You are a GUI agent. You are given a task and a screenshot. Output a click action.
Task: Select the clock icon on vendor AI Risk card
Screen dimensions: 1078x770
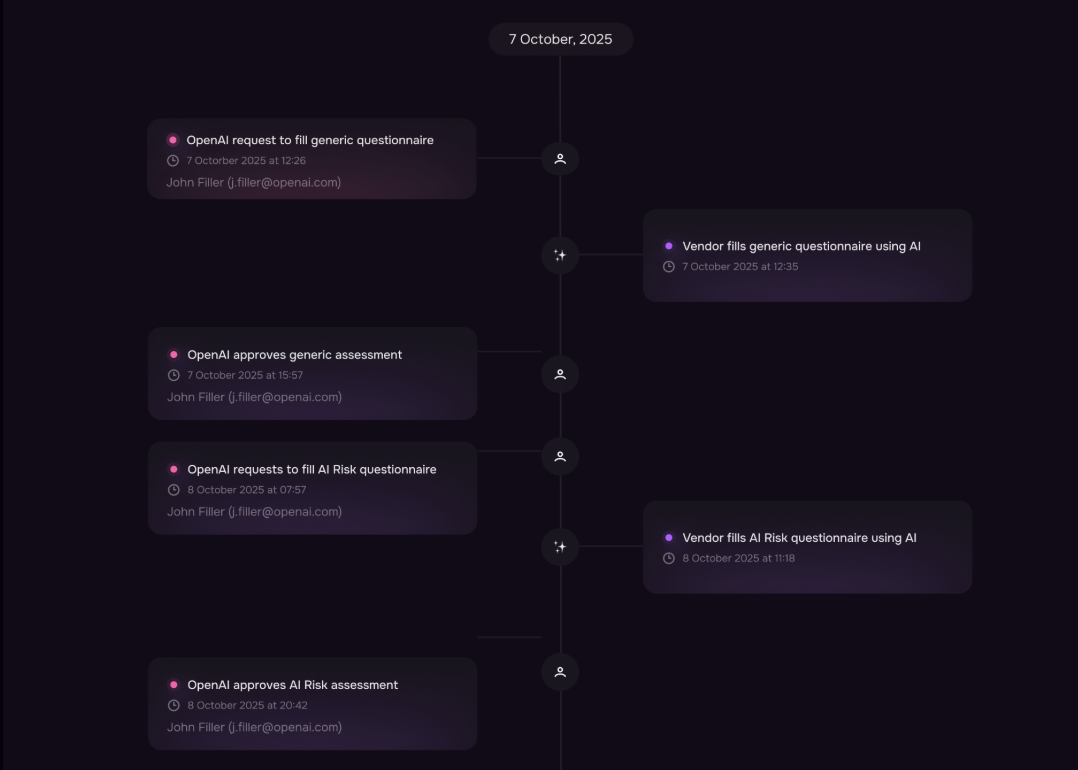[x=669, y=558]
